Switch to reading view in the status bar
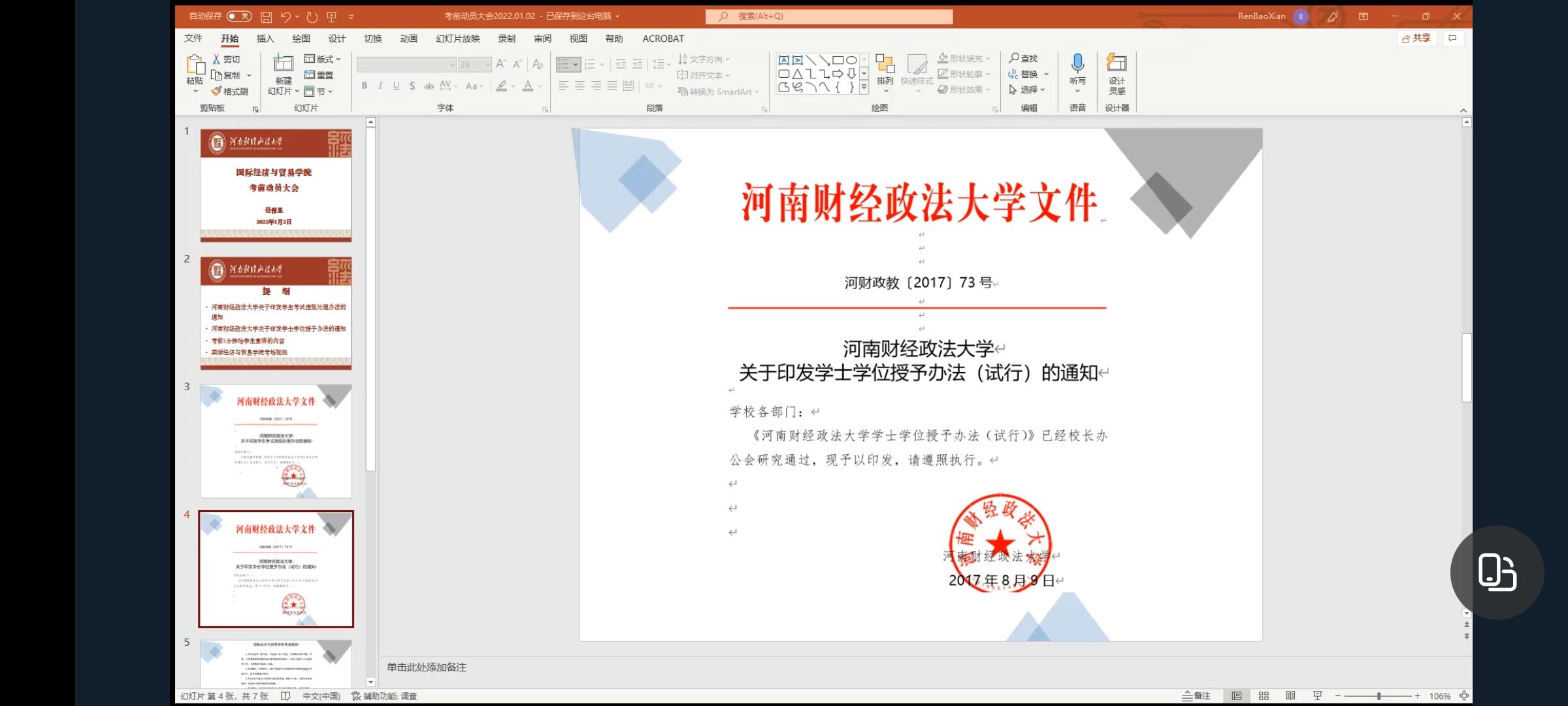 click(1290, 696)
